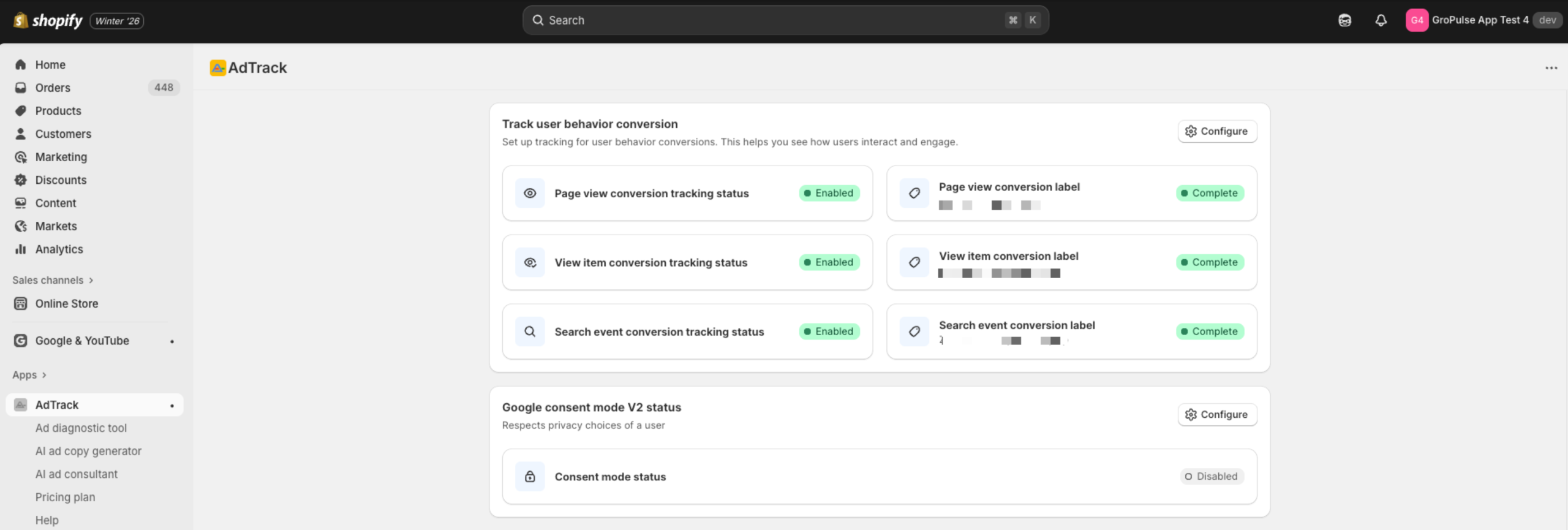The height and width of the screenshot is (530, 1568).
Task: Open Discounts in sidebar
Action: [x=95, y=180]
